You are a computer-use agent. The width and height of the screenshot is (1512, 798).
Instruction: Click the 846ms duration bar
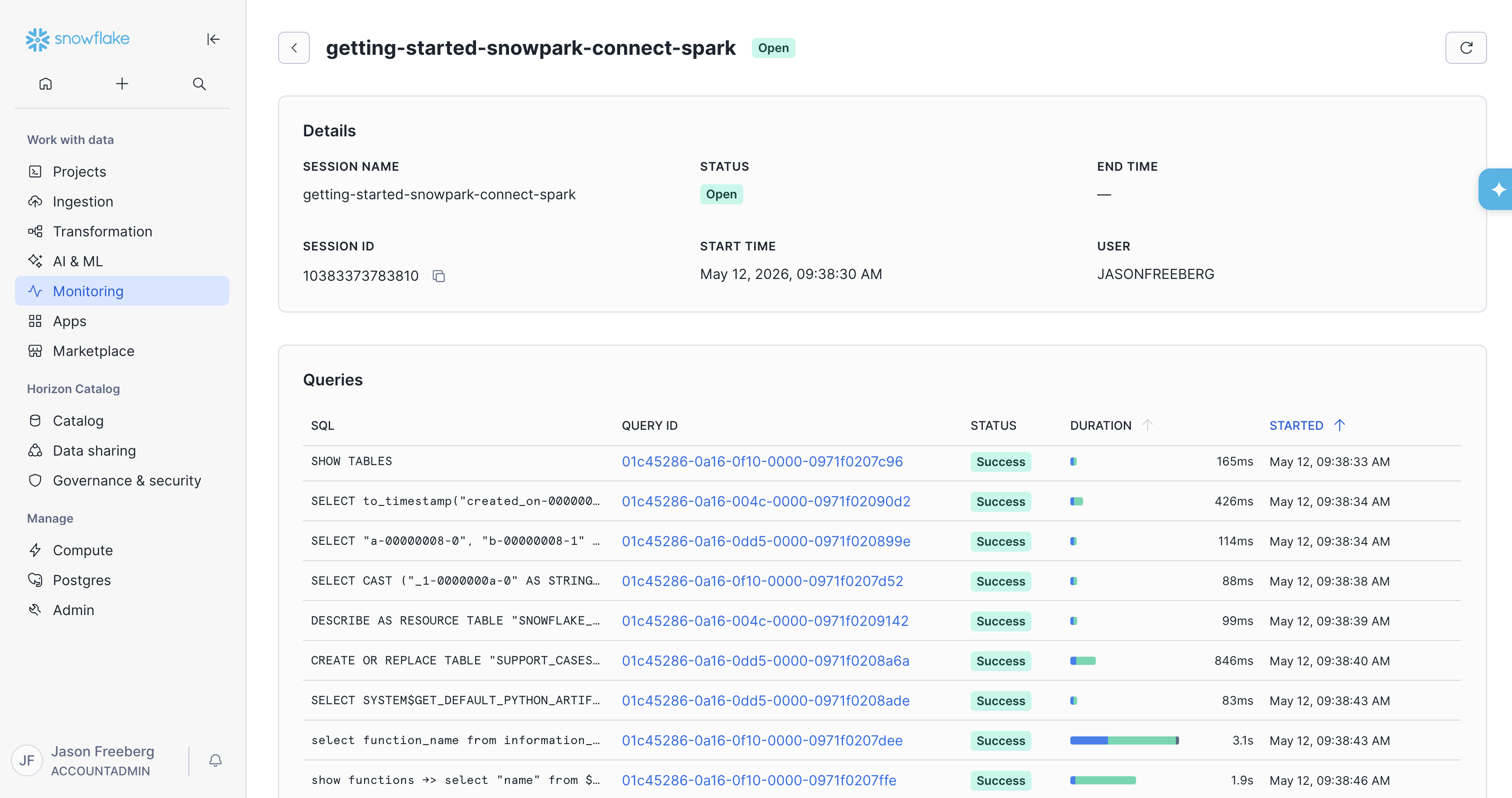coord(1082,661)
